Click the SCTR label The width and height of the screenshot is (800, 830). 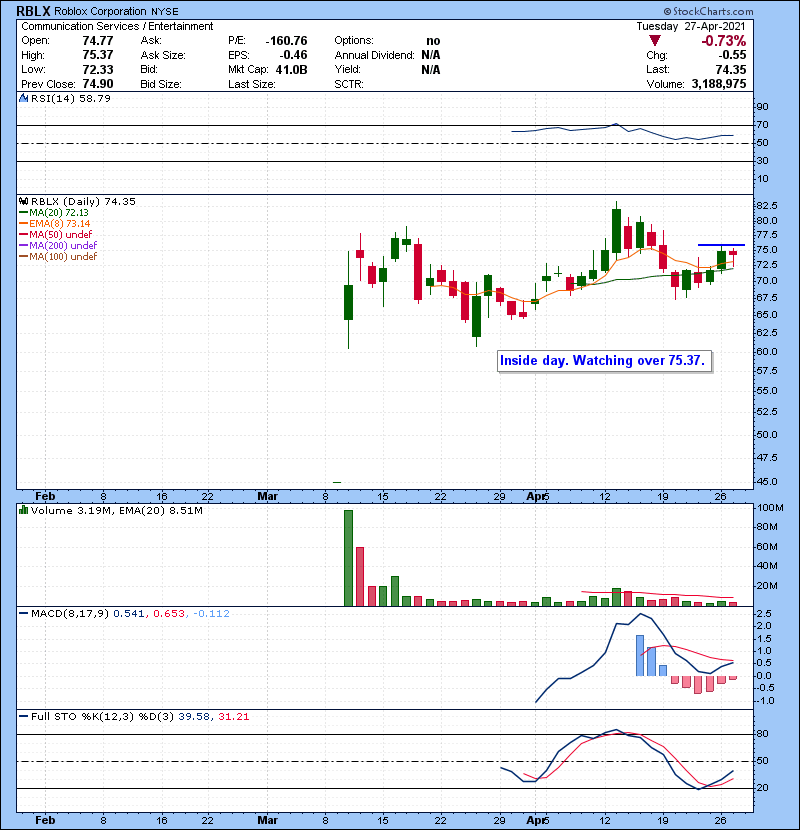pyautogui.click(x=349, y=84)
